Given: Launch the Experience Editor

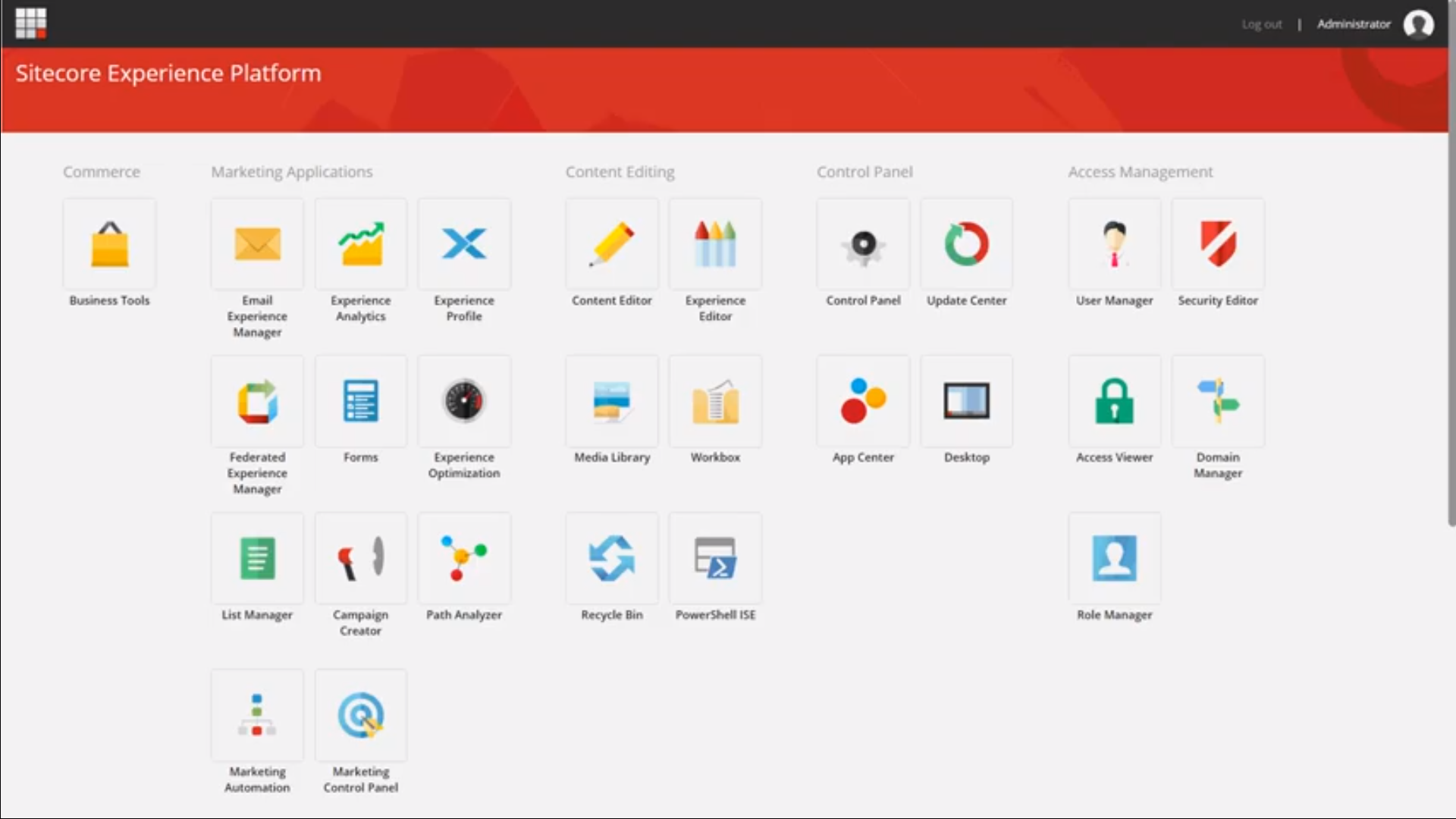Looking at the screenshot, I should point(714,244).
